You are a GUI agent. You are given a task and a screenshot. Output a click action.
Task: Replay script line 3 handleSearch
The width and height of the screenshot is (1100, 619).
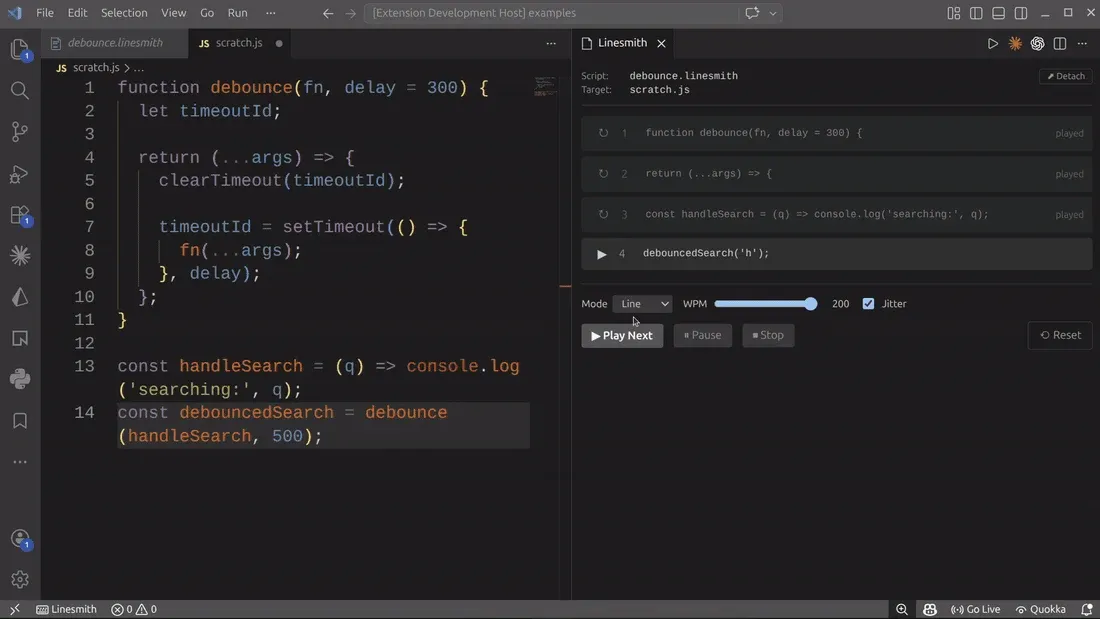tap(603, 214)
